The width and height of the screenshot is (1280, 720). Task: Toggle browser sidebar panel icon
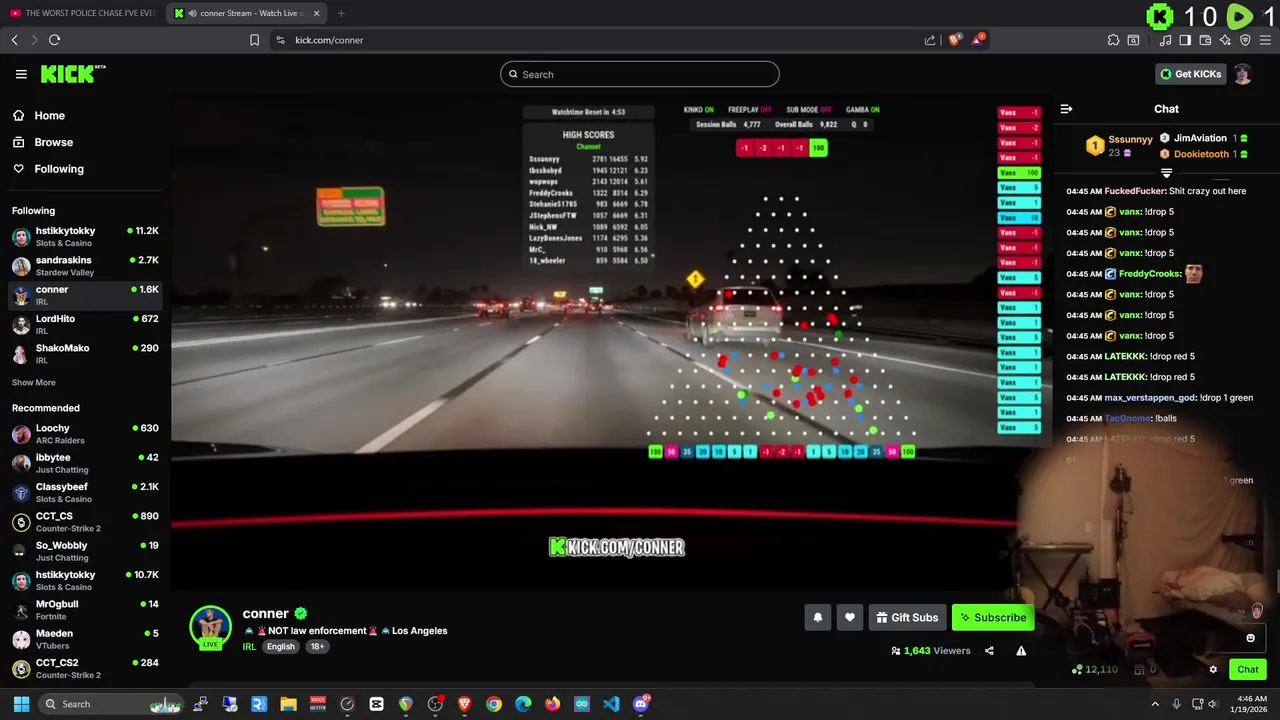1185,40
